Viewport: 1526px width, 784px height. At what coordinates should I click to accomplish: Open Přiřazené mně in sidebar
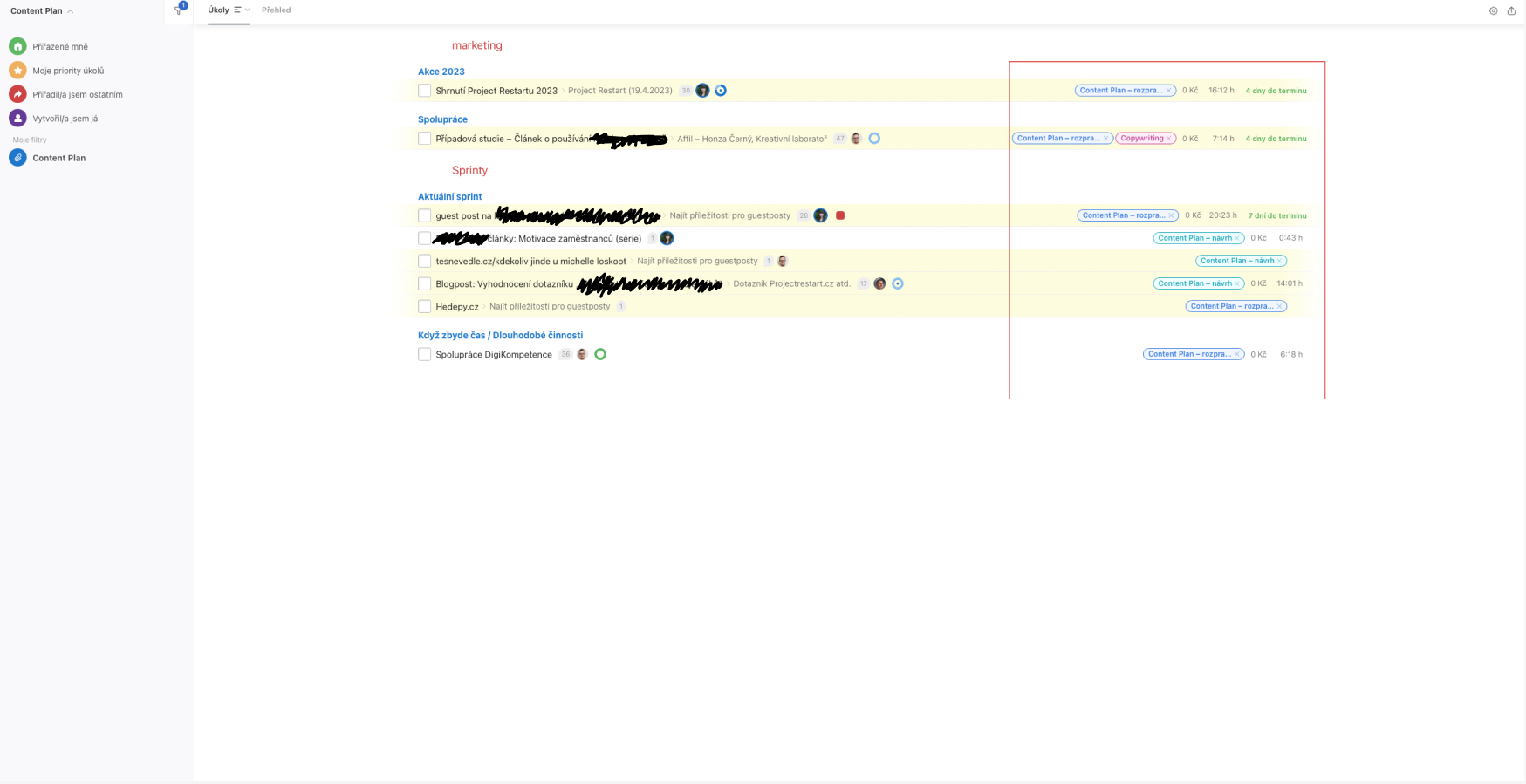pyautogui.click(x=60, y=46)
